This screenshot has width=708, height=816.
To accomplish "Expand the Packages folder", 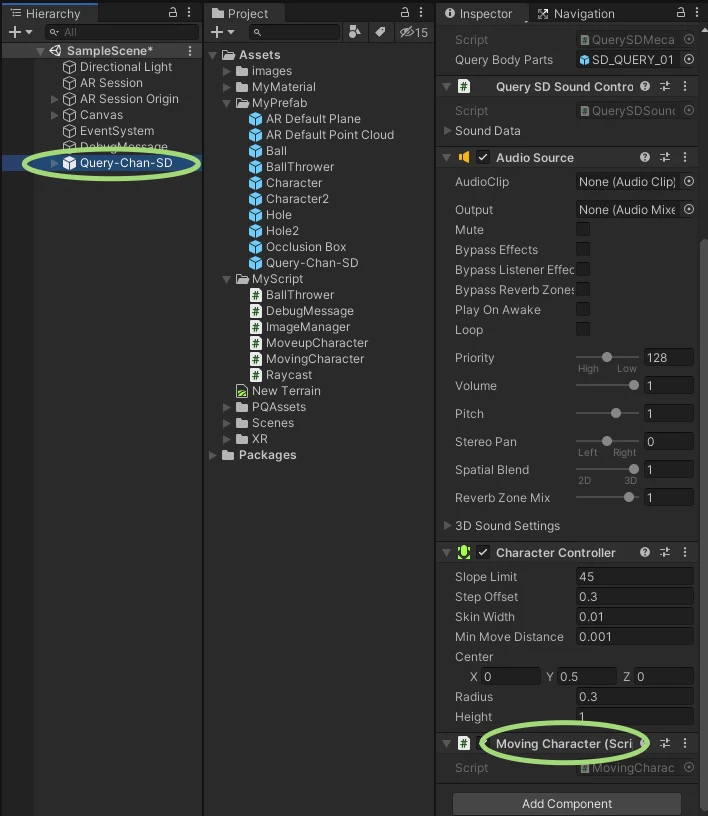I will [x=212, y=455].
